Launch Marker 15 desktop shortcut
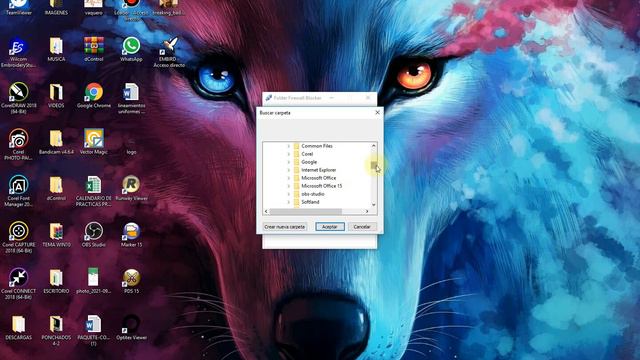The width and height of the screenshot is (640, 360). (x=131, y=235)
